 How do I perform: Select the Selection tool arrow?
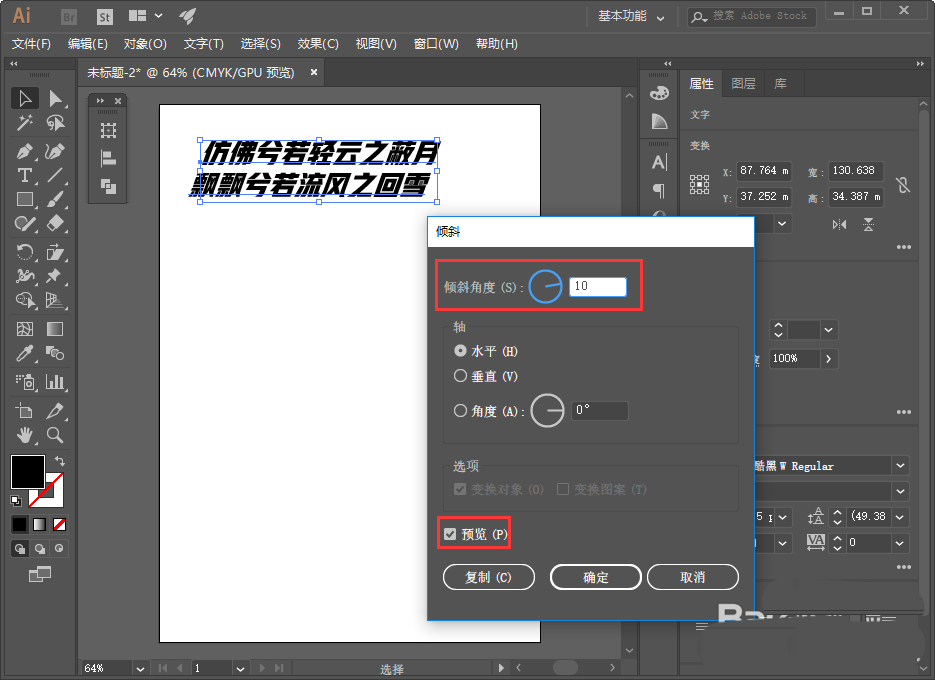point(24,98)
